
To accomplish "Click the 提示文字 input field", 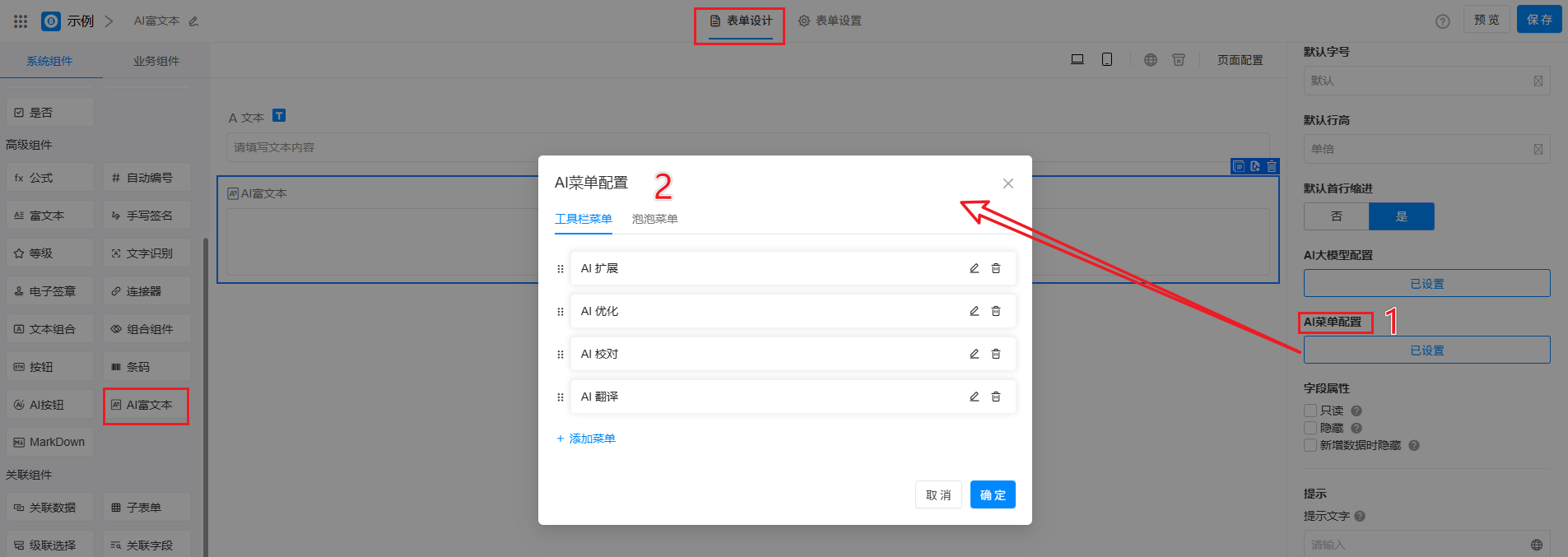I will coord(1417,545).
